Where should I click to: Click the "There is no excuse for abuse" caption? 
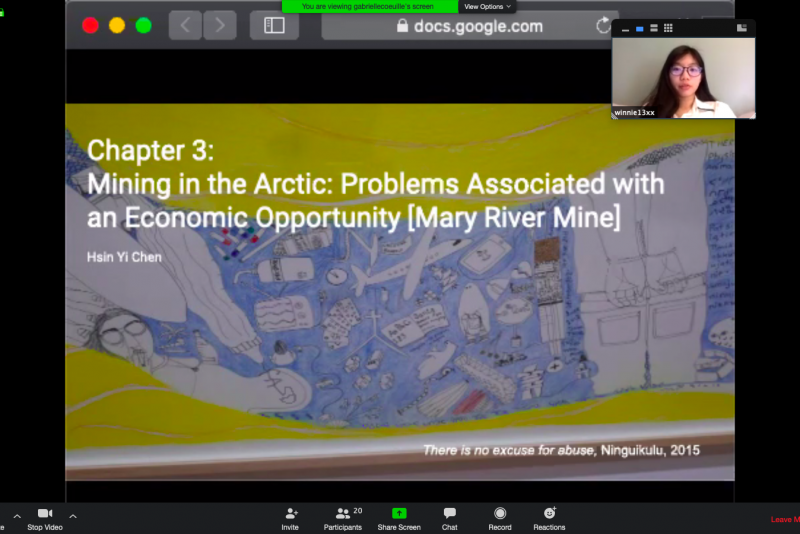[509, 450]
